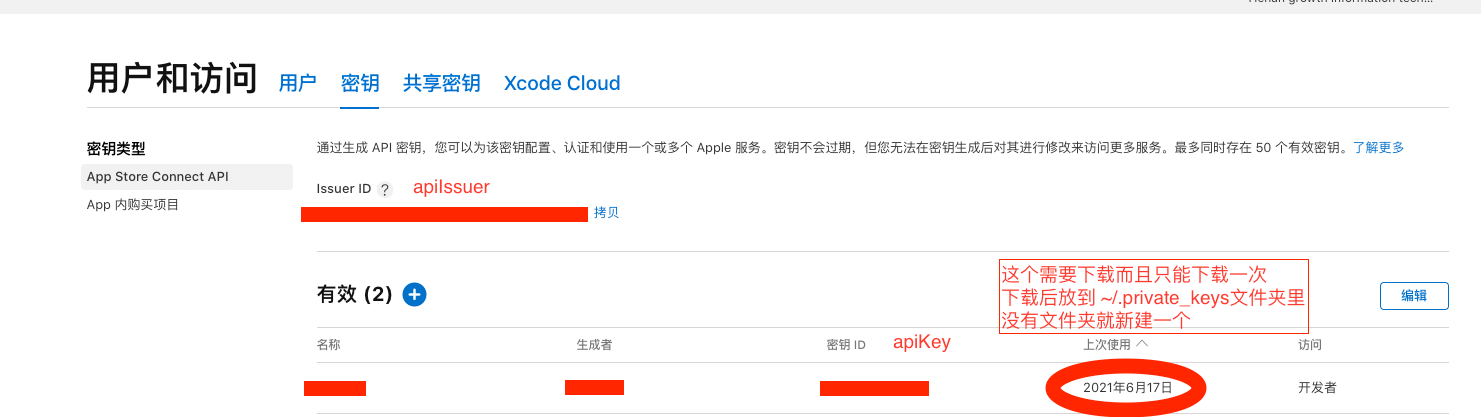Click the 密钥 ID column header

(x=846, y=345)
